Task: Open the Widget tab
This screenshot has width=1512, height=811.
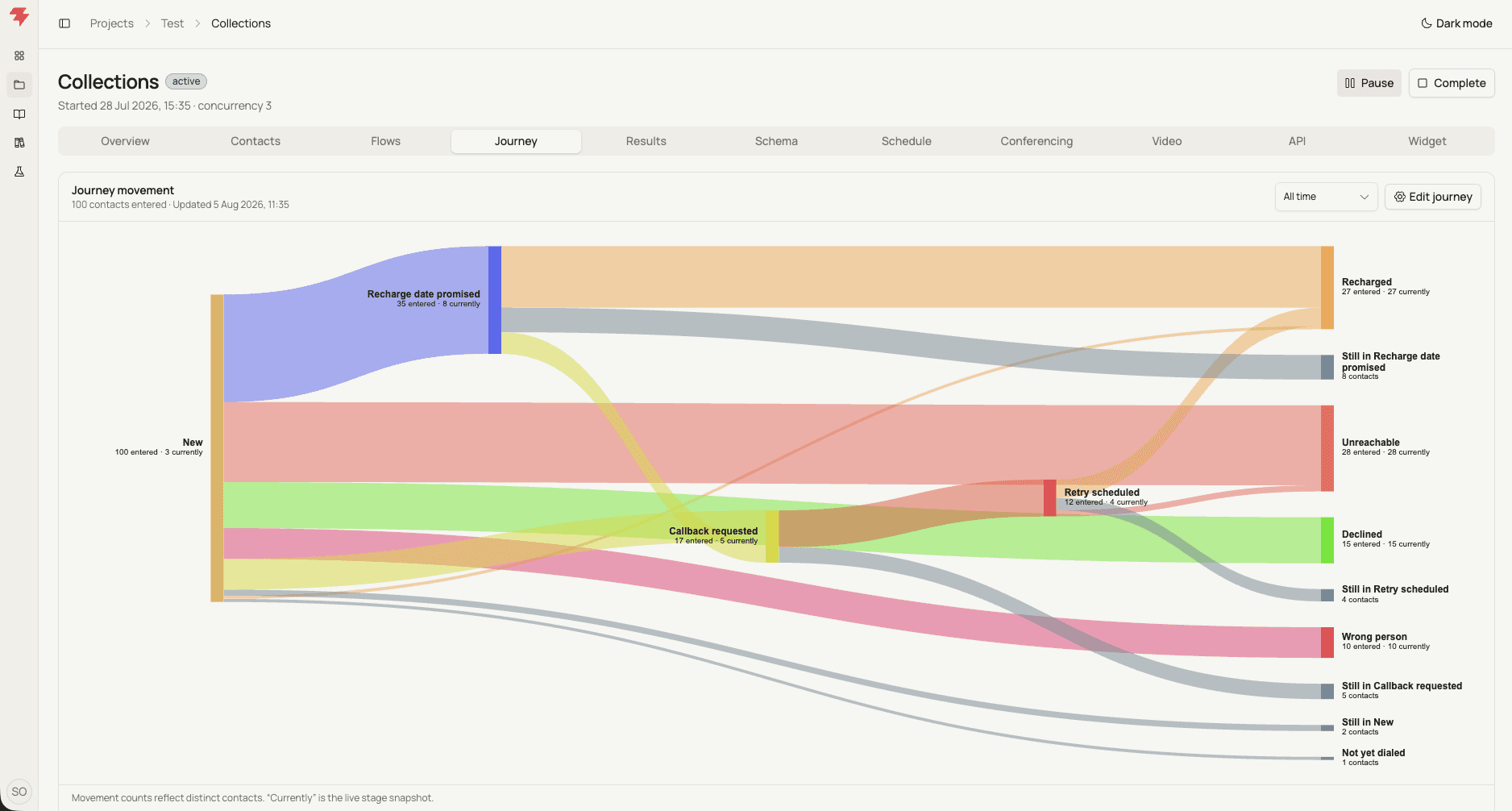Action: [1427, 141]
